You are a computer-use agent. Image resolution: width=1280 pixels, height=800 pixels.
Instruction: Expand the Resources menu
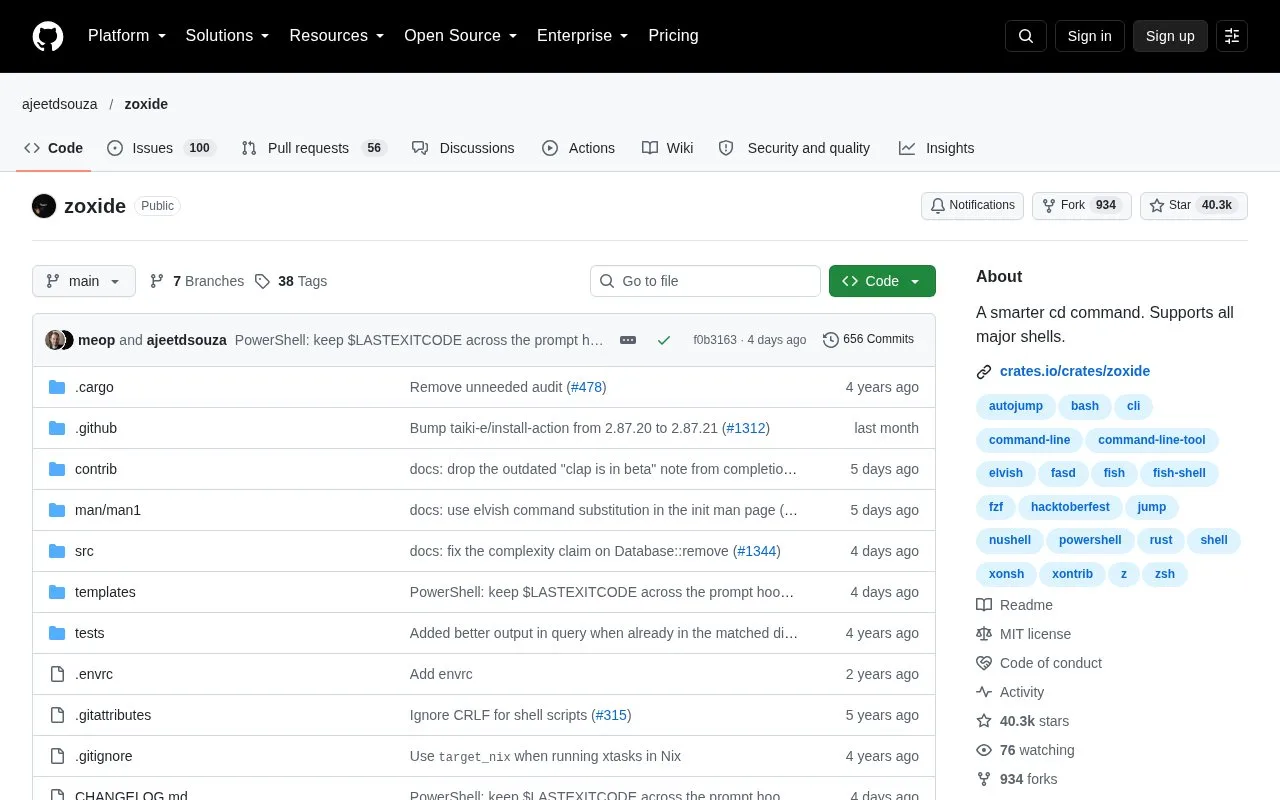tap(337, 36)
